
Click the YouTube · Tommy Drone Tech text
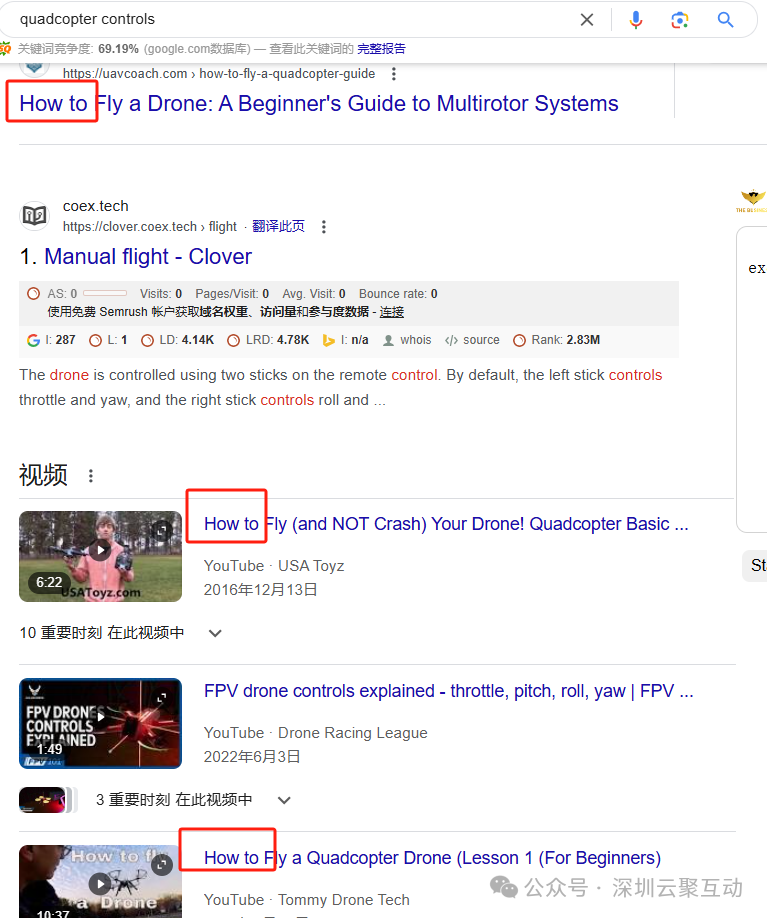307,900
